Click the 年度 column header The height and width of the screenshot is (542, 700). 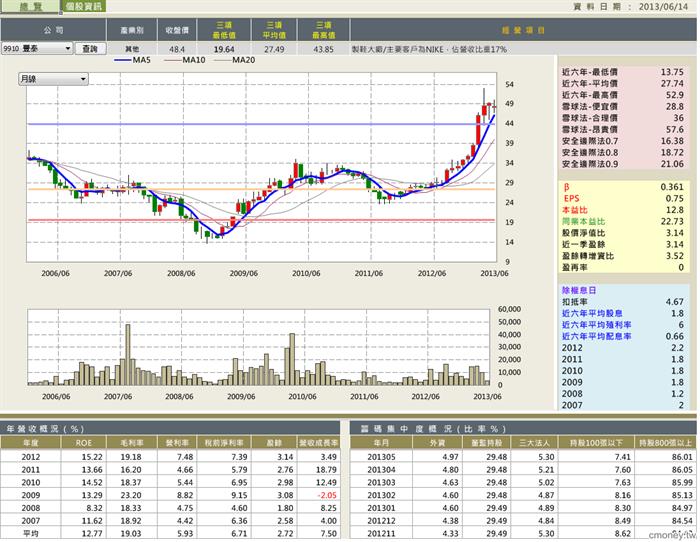pyautogui.click(x=30, y=442)
